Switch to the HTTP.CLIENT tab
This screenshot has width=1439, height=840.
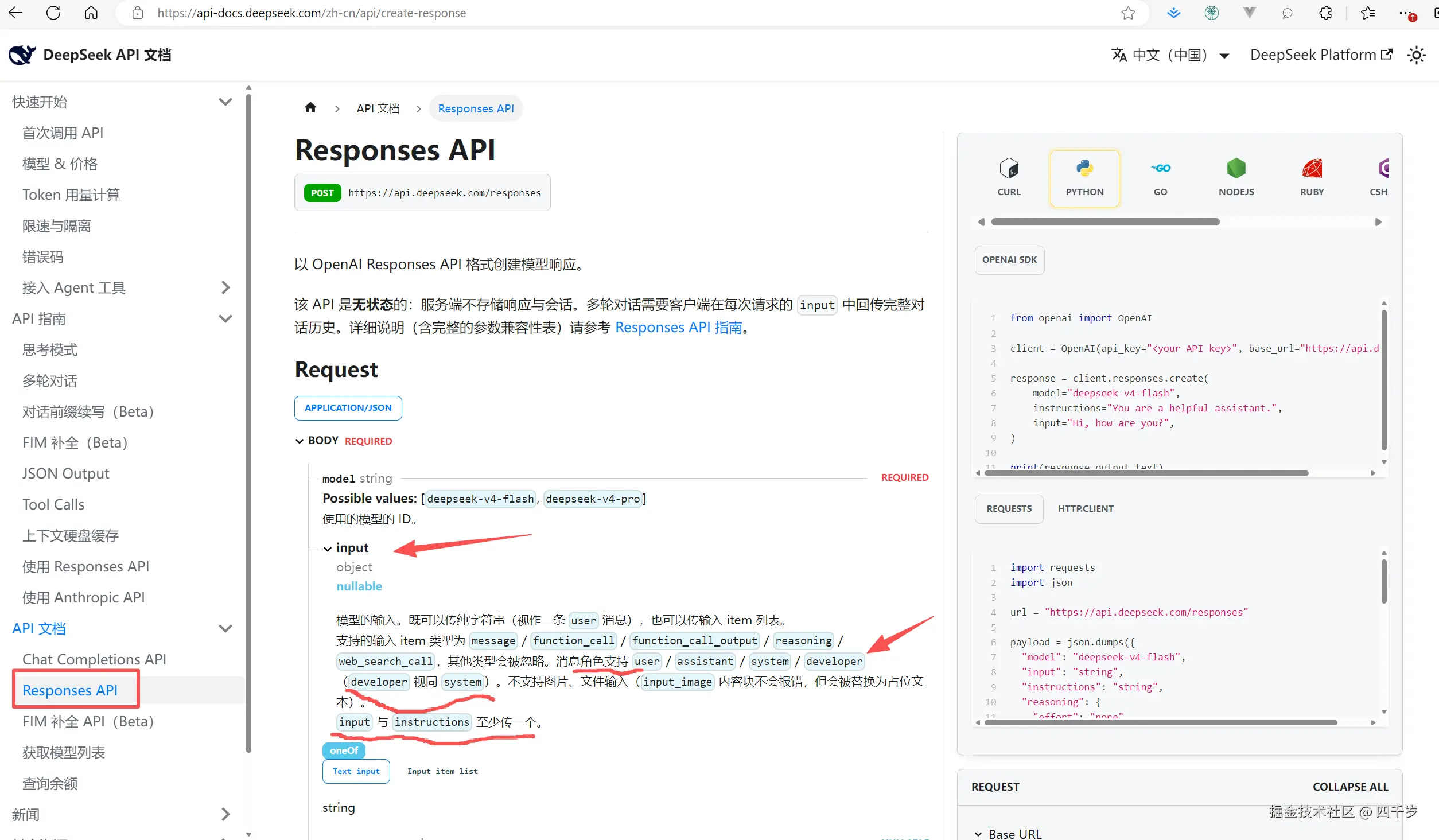coord(1086,508)
